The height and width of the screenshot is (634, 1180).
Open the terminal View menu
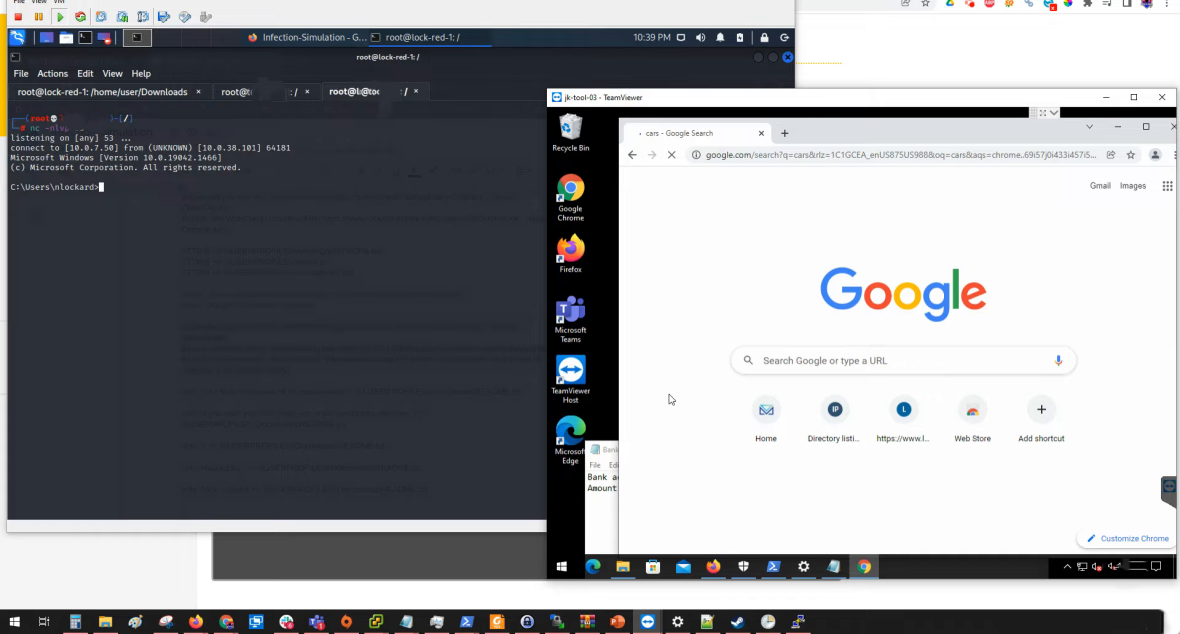coord(112,74)
